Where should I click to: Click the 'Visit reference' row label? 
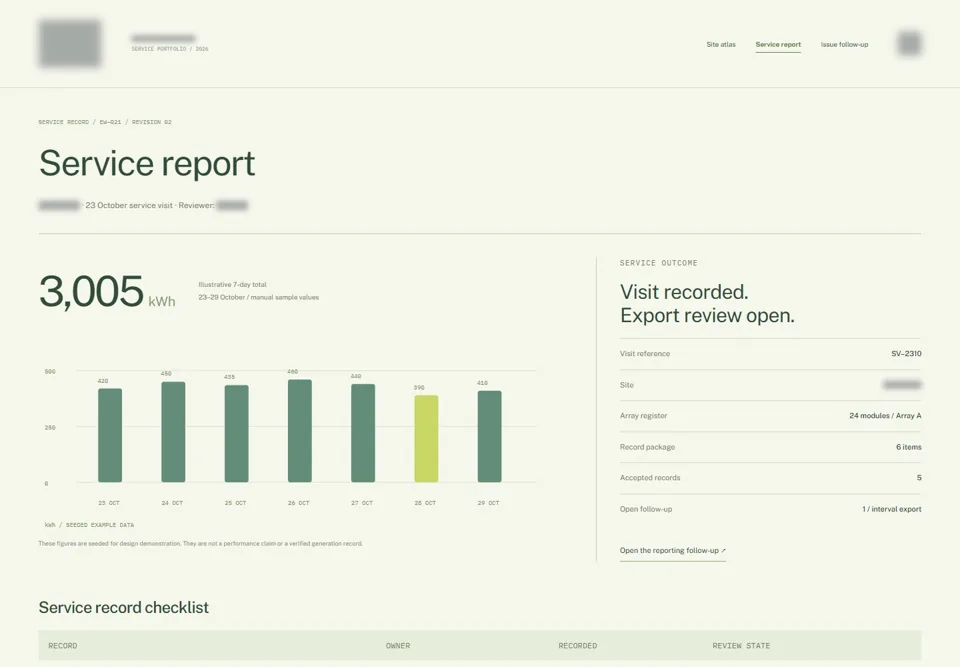(645, 354)
